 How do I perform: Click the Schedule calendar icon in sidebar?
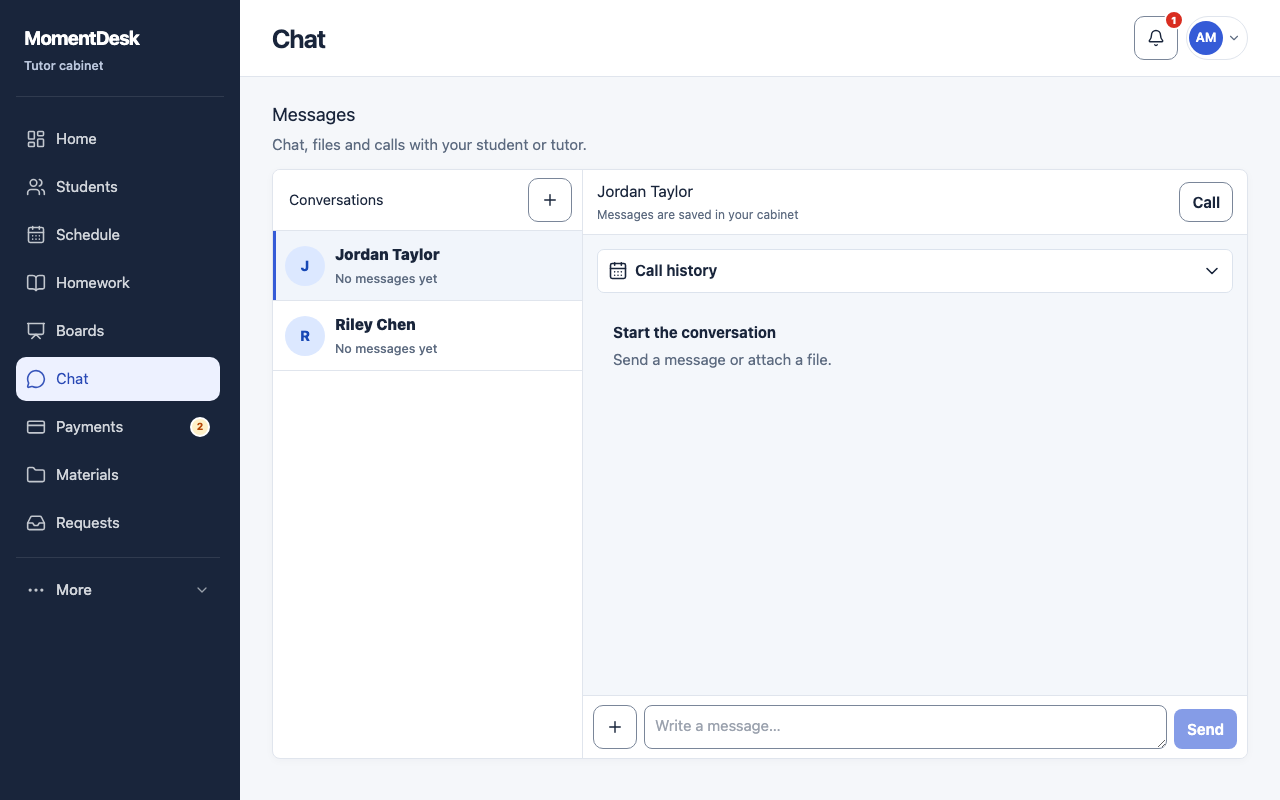[36, 235]
